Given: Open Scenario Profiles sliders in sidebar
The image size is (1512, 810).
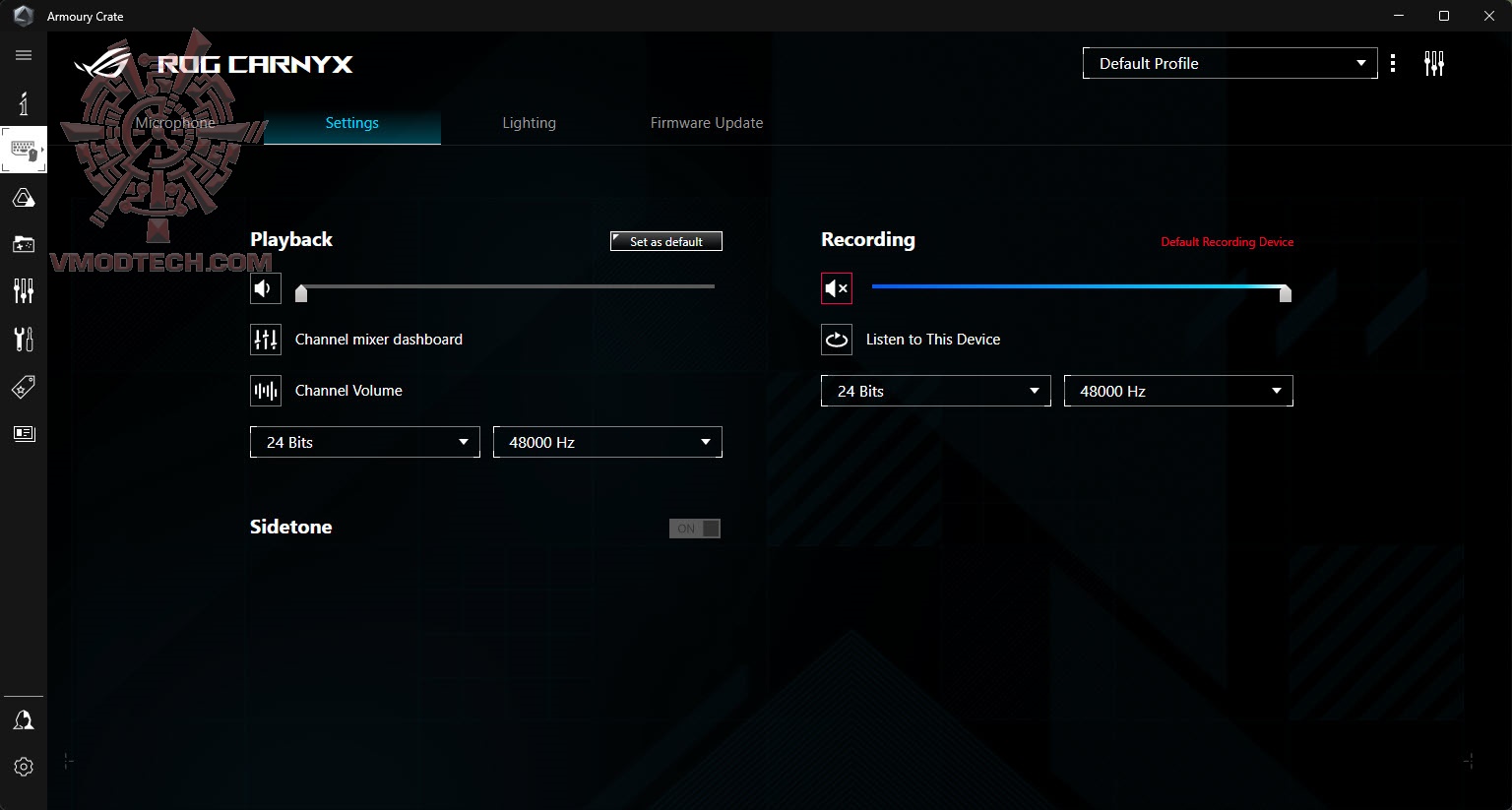Looking at the screenshot, I should point(24,290).
